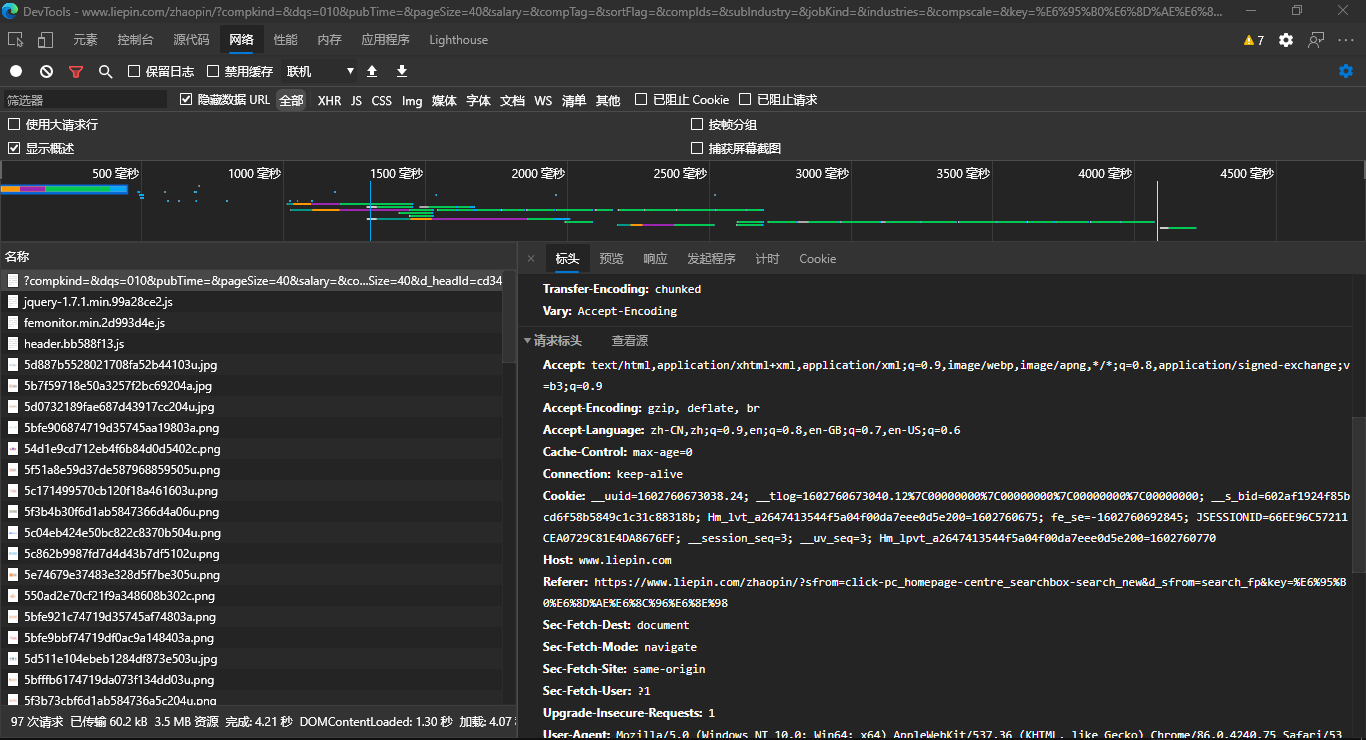Uncheck 显示概述 checkbox
Image resolution: width=1366 pixels, height=740 pixels.
pyautogui.click(x=14, y=147)
